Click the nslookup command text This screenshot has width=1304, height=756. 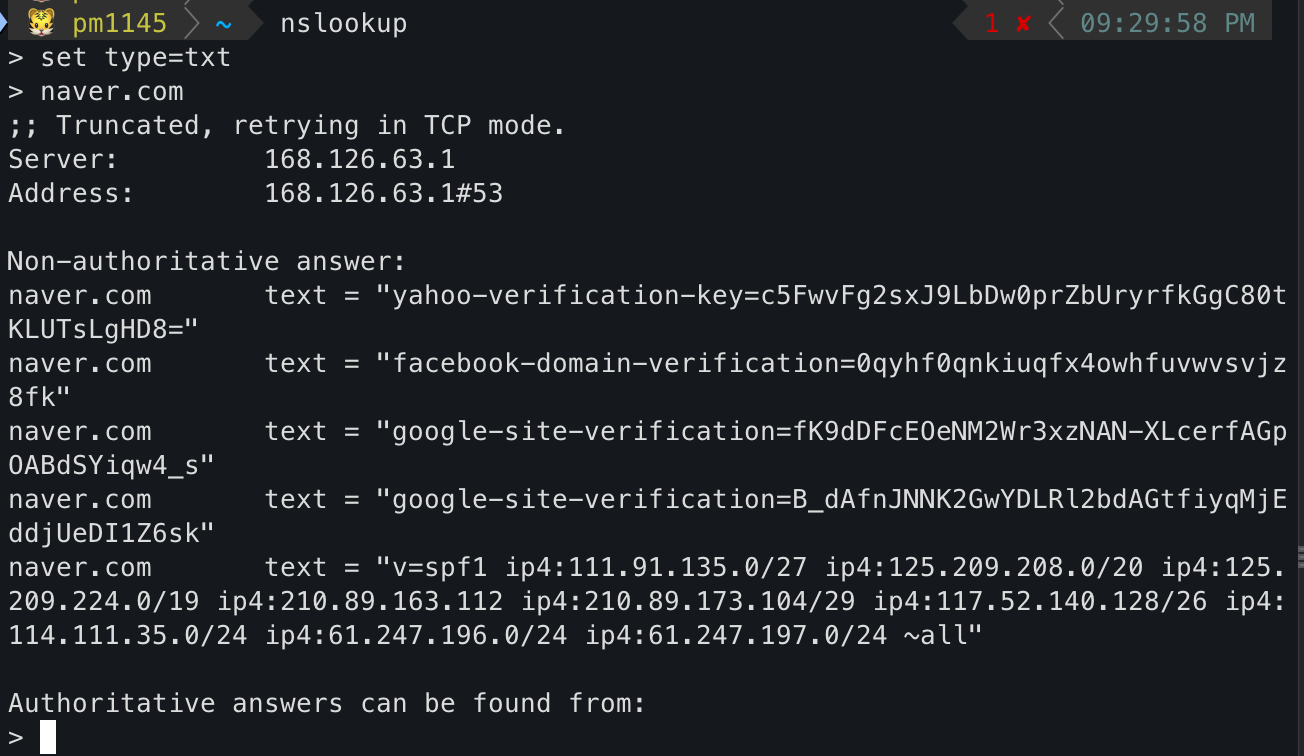(343, 23)
